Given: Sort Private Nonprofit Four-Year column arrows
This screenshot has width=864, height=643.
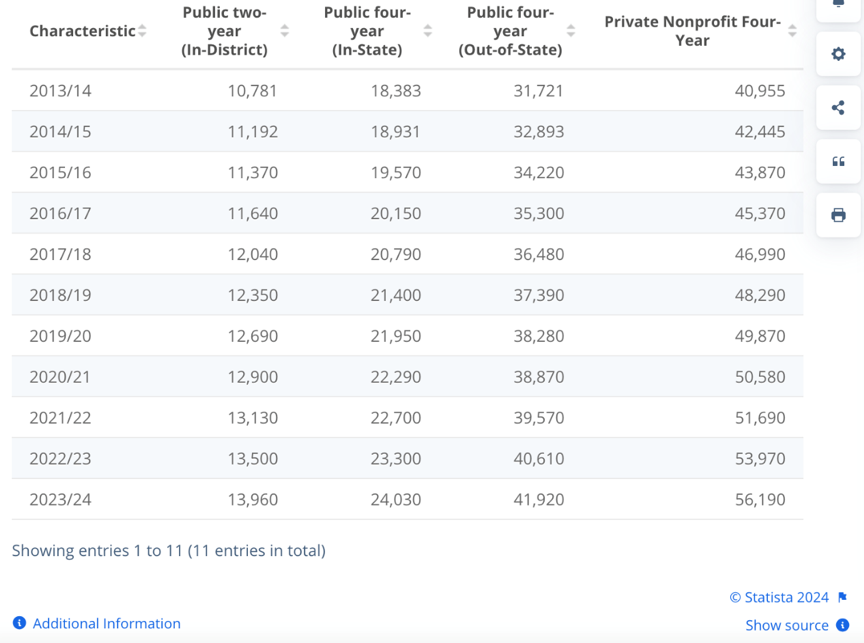Looking at the screenshot, I should pyautogui.click(x=792, y=31).
